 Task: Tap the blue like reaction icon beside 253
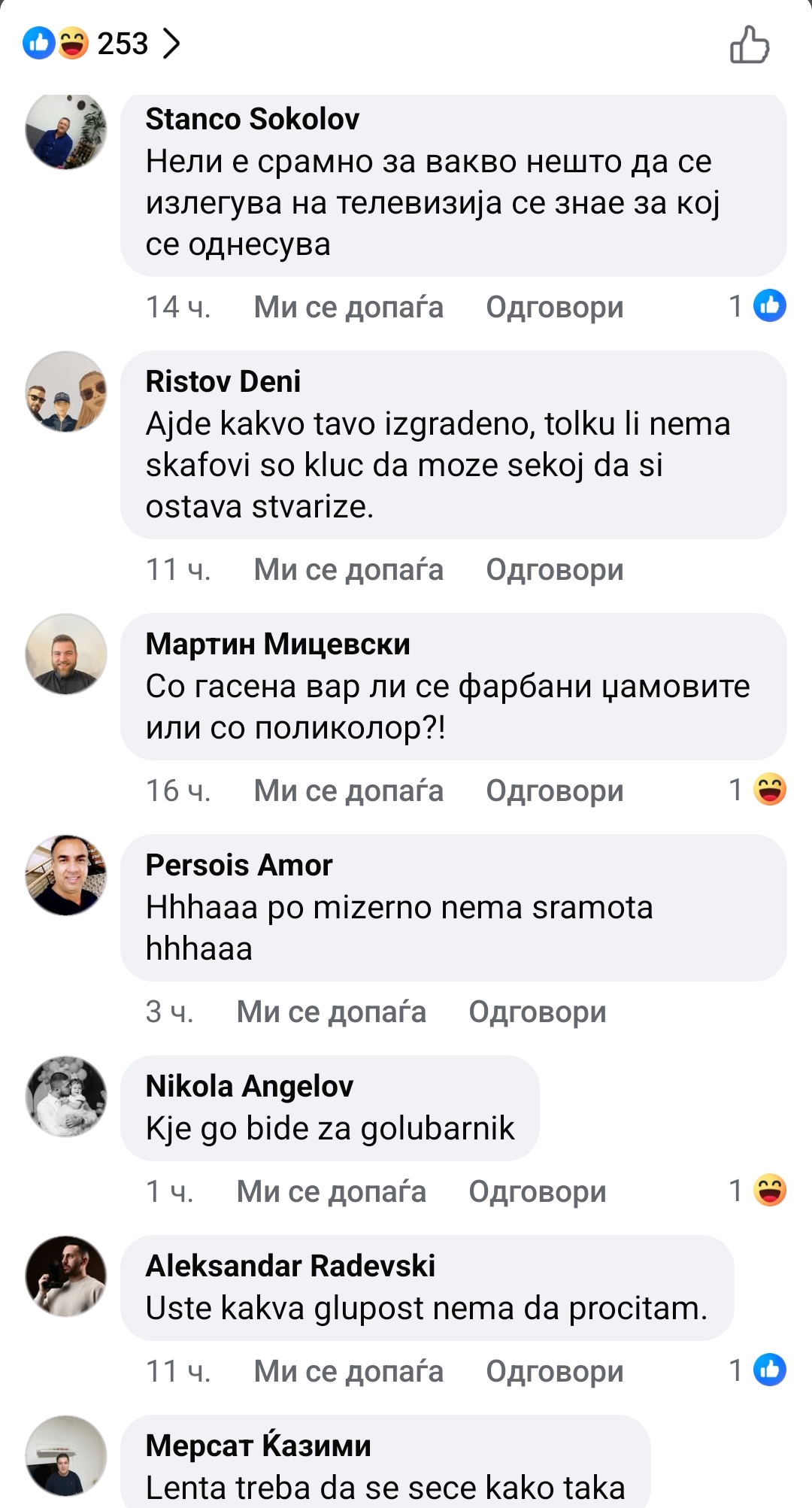39,43
